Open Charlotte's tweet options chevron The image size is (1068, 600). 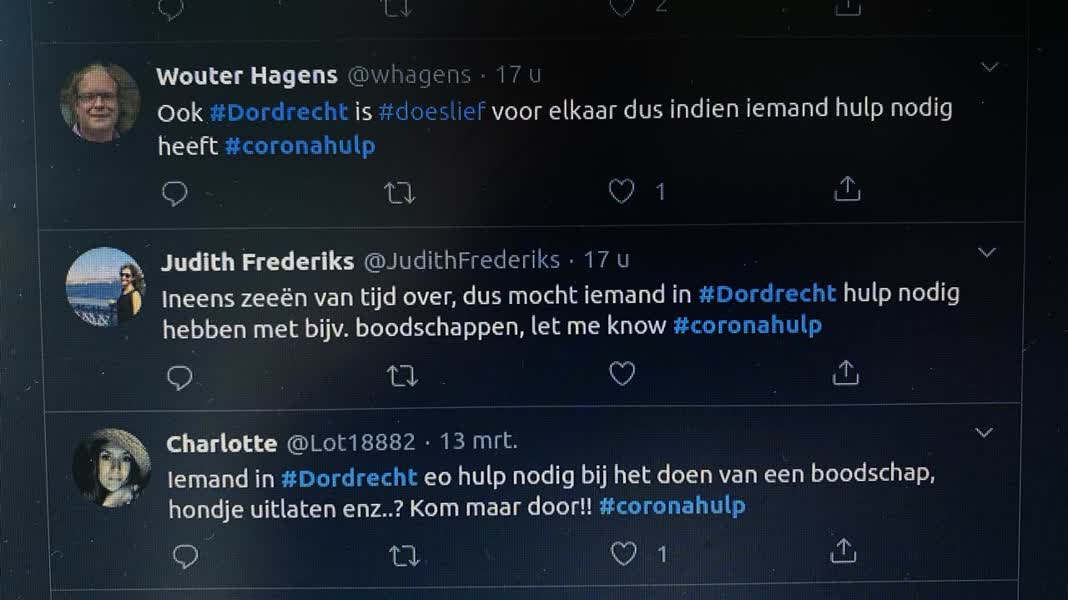coord(984,433)
